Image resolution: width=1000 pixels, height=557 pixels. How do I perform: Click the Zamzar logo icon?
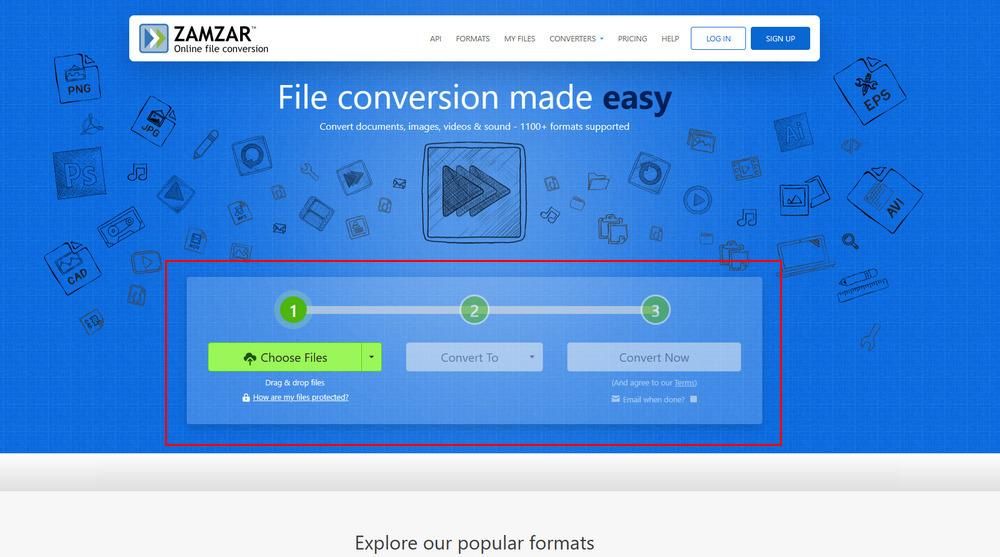(154, 38)
